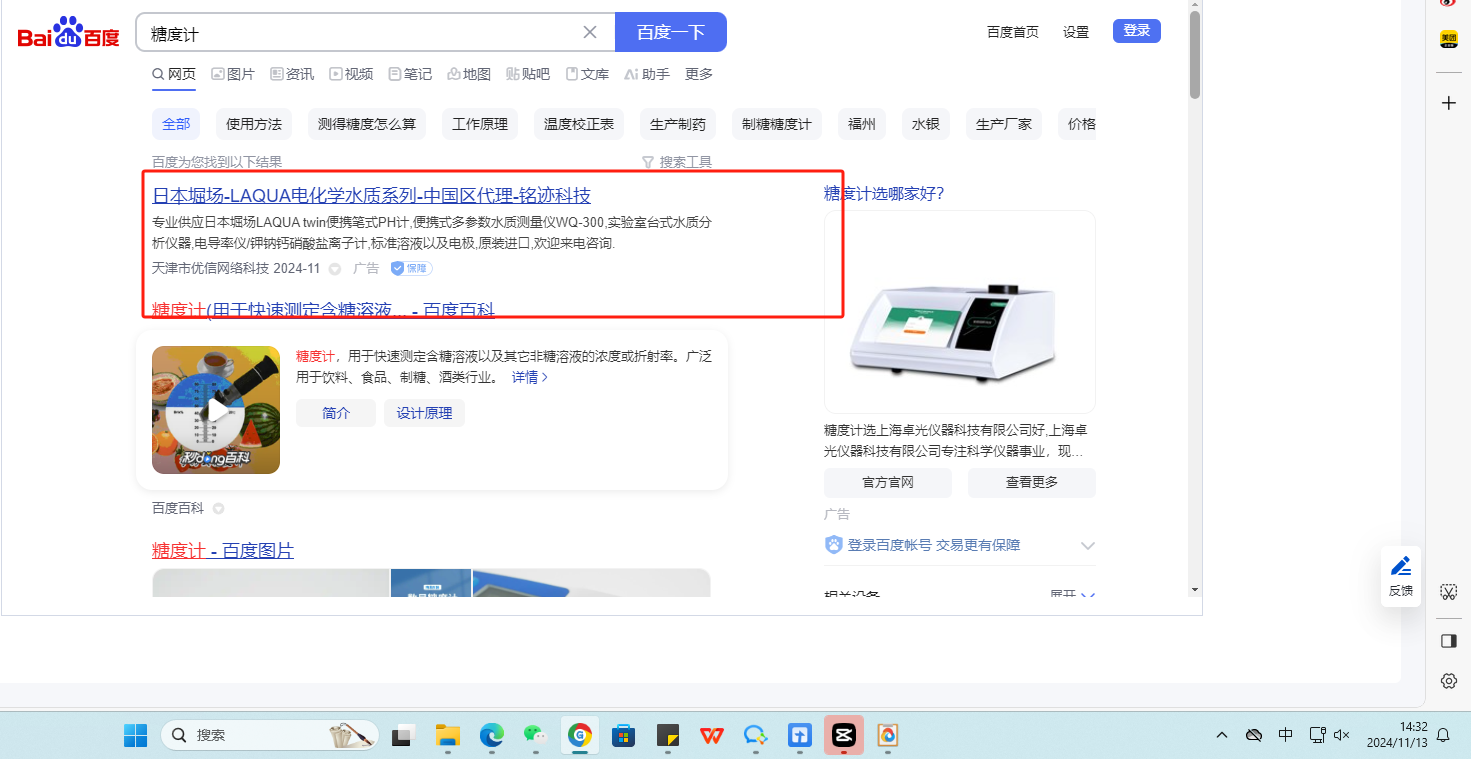This screenshot has height=759, width=1471.
Task: Open the 设置 settings link
Action: click(x=1076, y=32)
